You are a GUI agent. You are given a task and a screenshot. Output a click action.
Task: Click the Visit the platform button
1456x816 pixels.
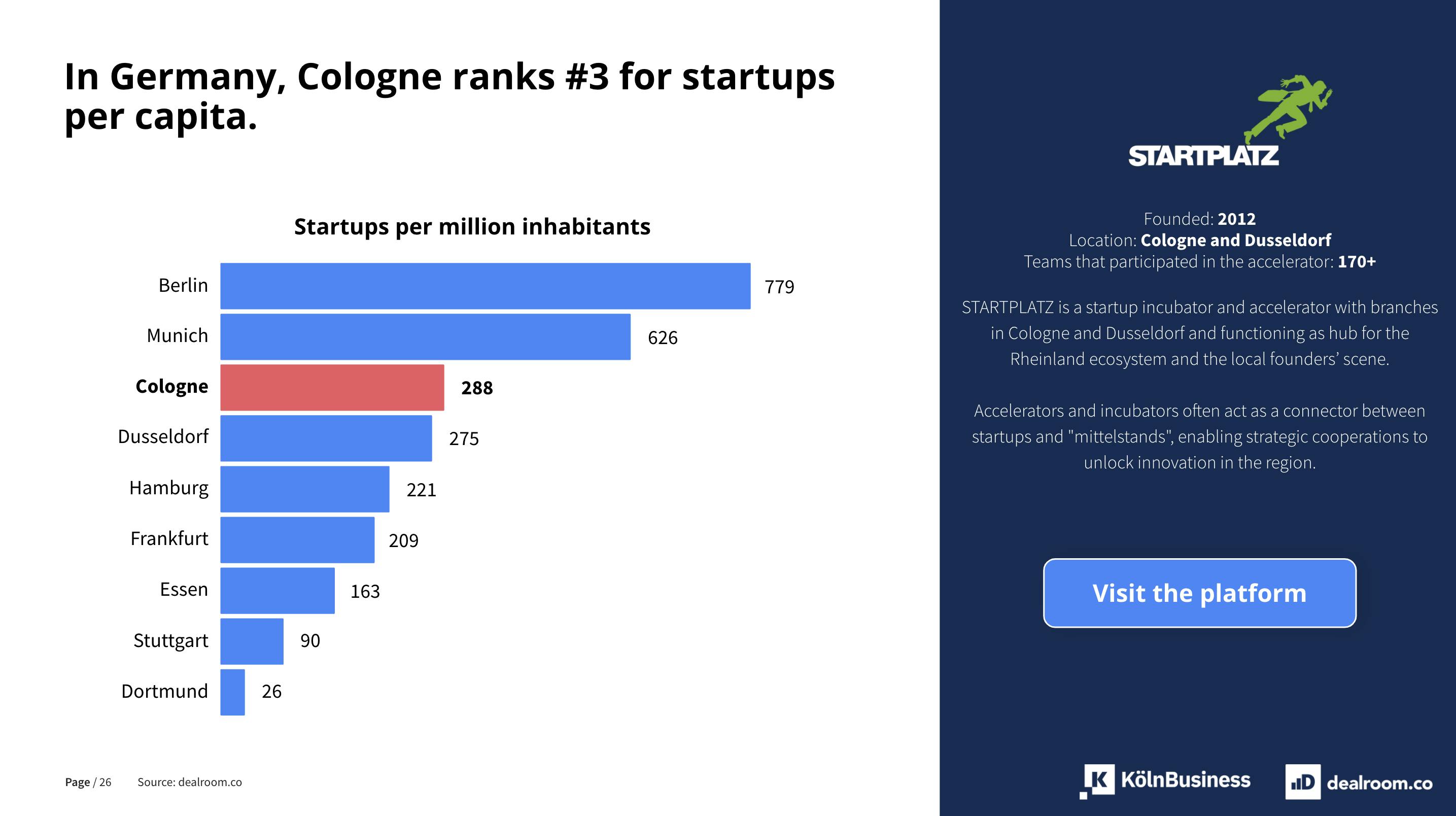[x=1199, y=593]
